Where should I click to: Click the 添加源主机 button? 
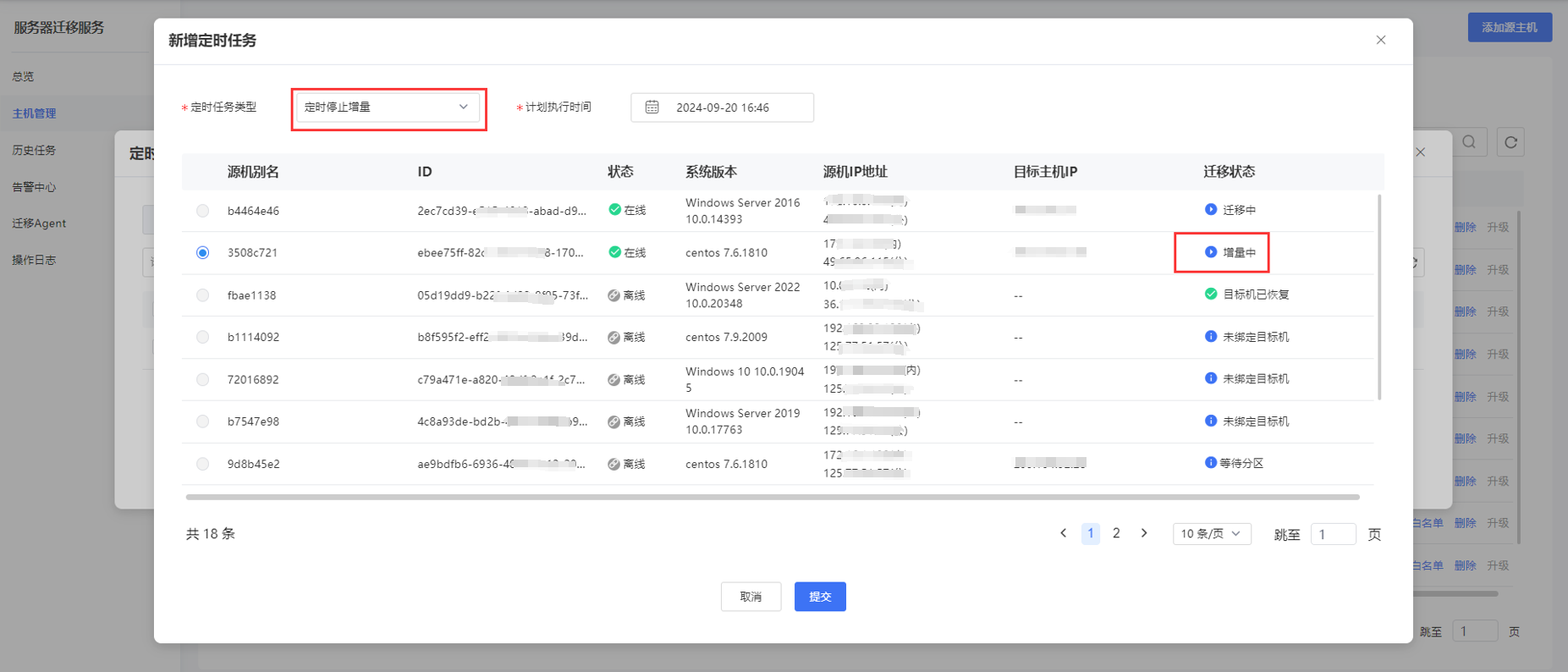1510,27
